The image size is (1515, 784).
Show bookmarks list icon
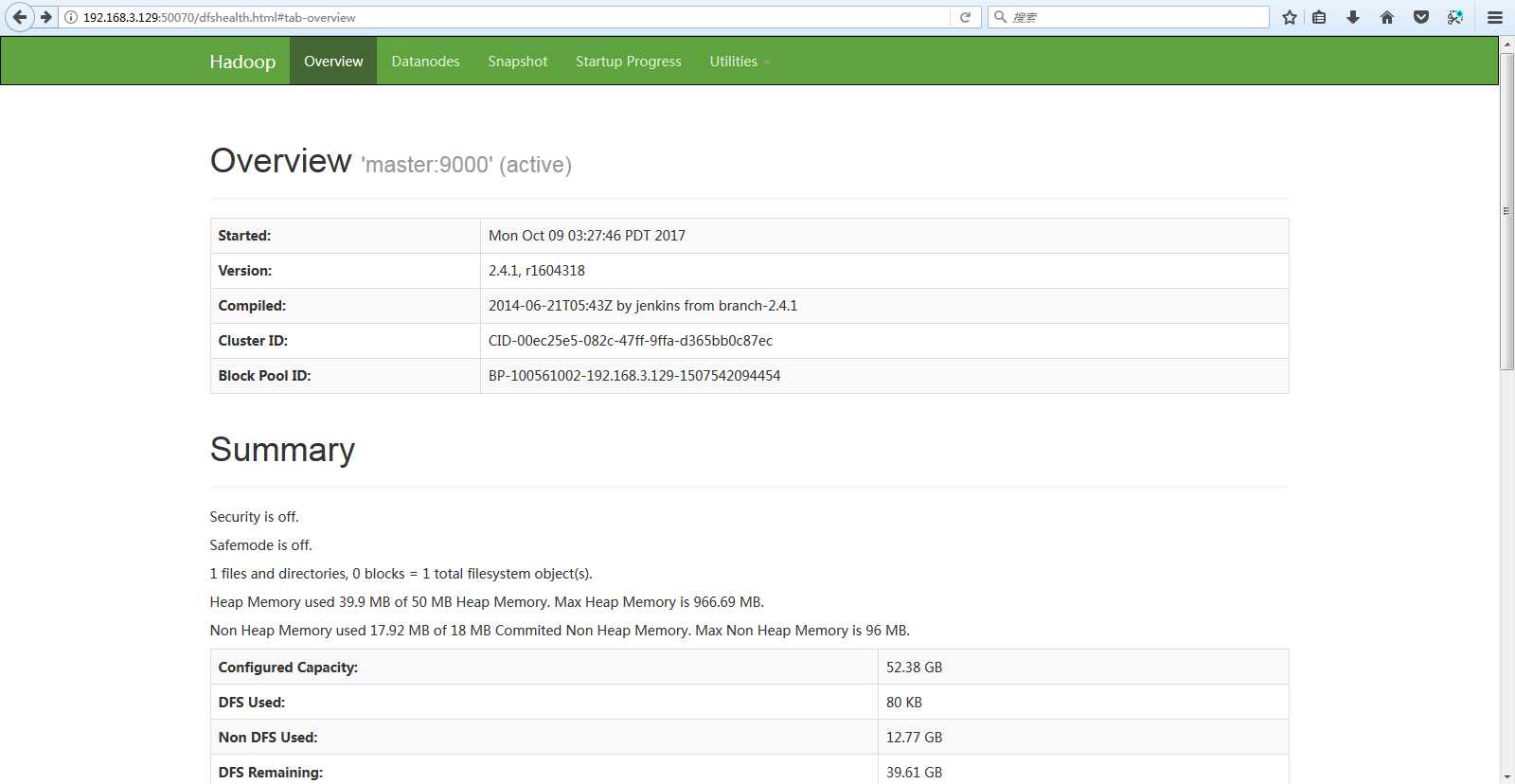(x=1319, y=17)
